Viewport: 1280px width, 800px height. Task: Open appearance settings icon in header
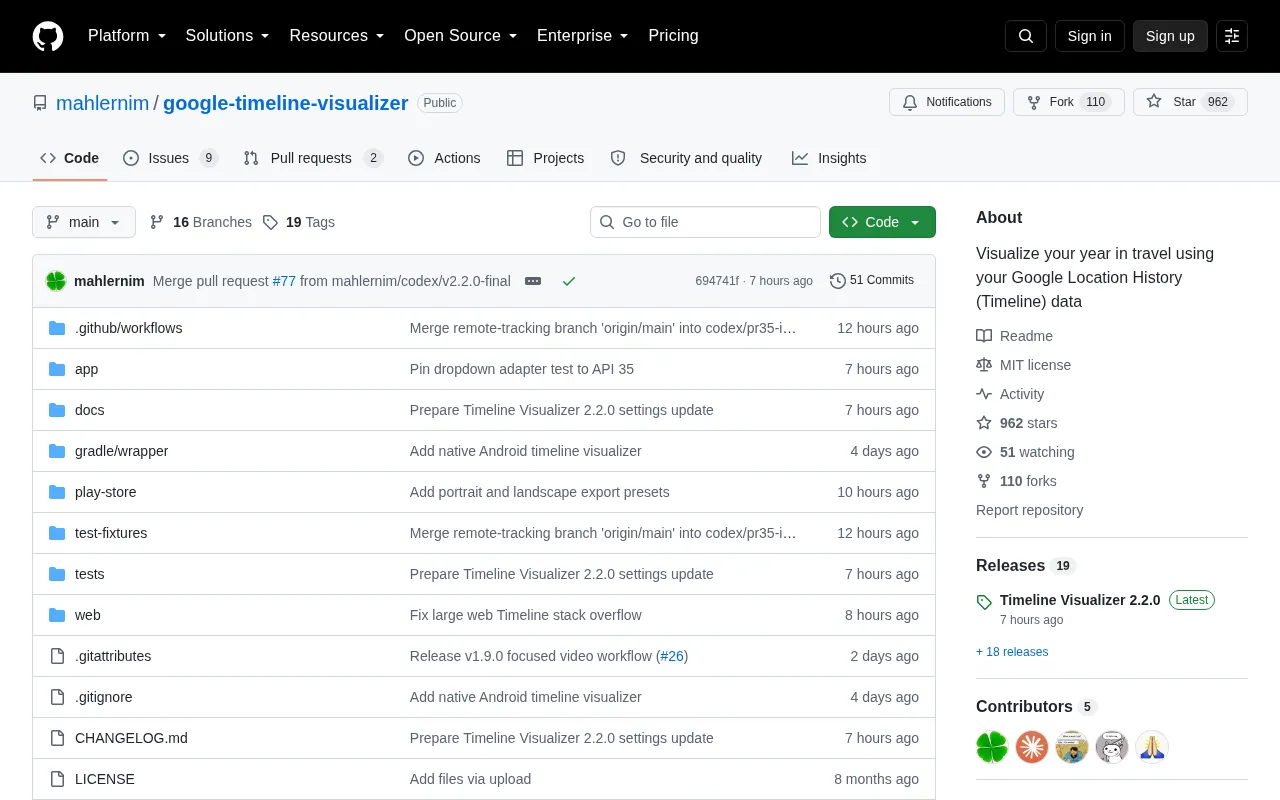pos(1232,36)
